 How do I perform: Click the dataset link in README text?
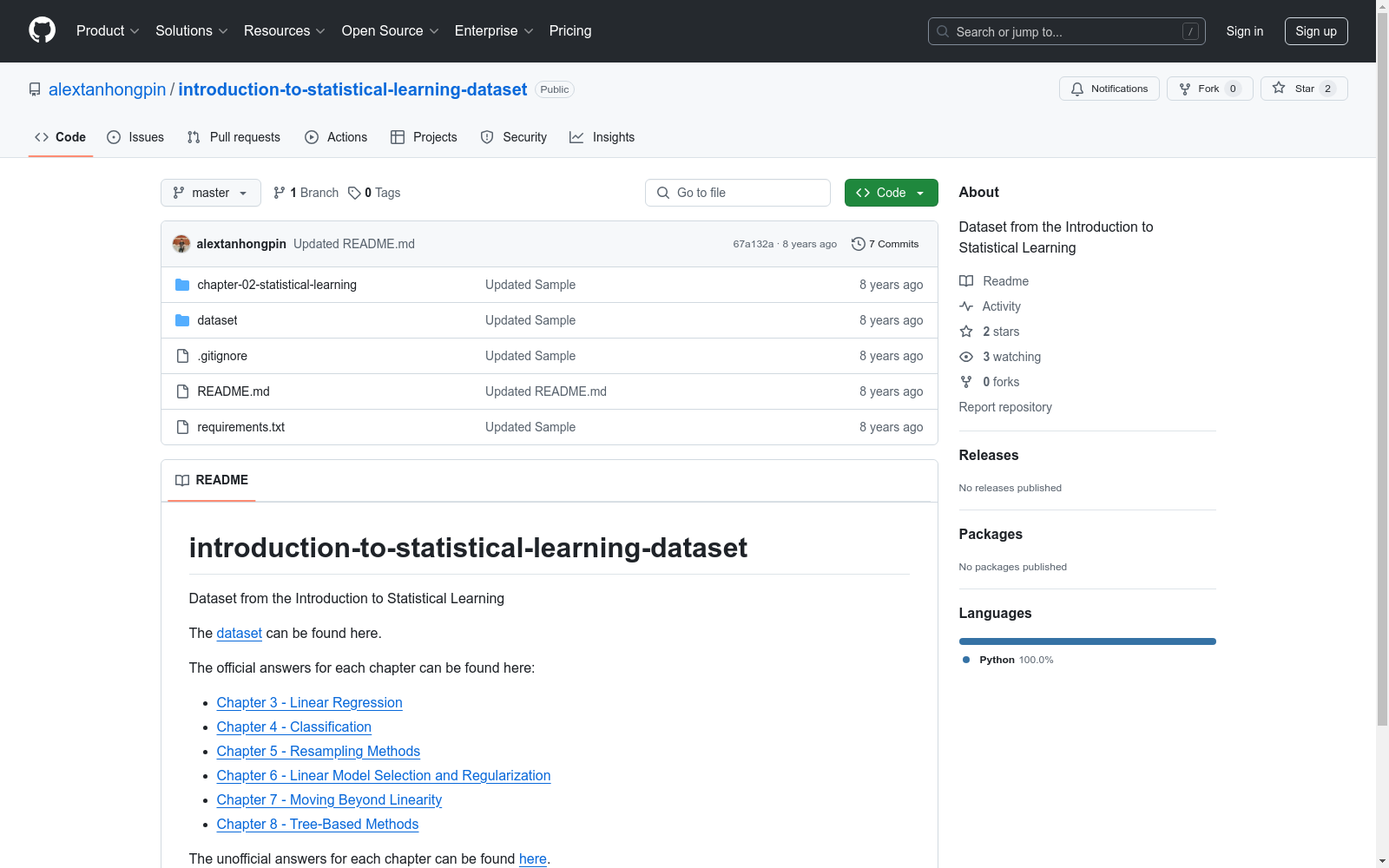240,633
